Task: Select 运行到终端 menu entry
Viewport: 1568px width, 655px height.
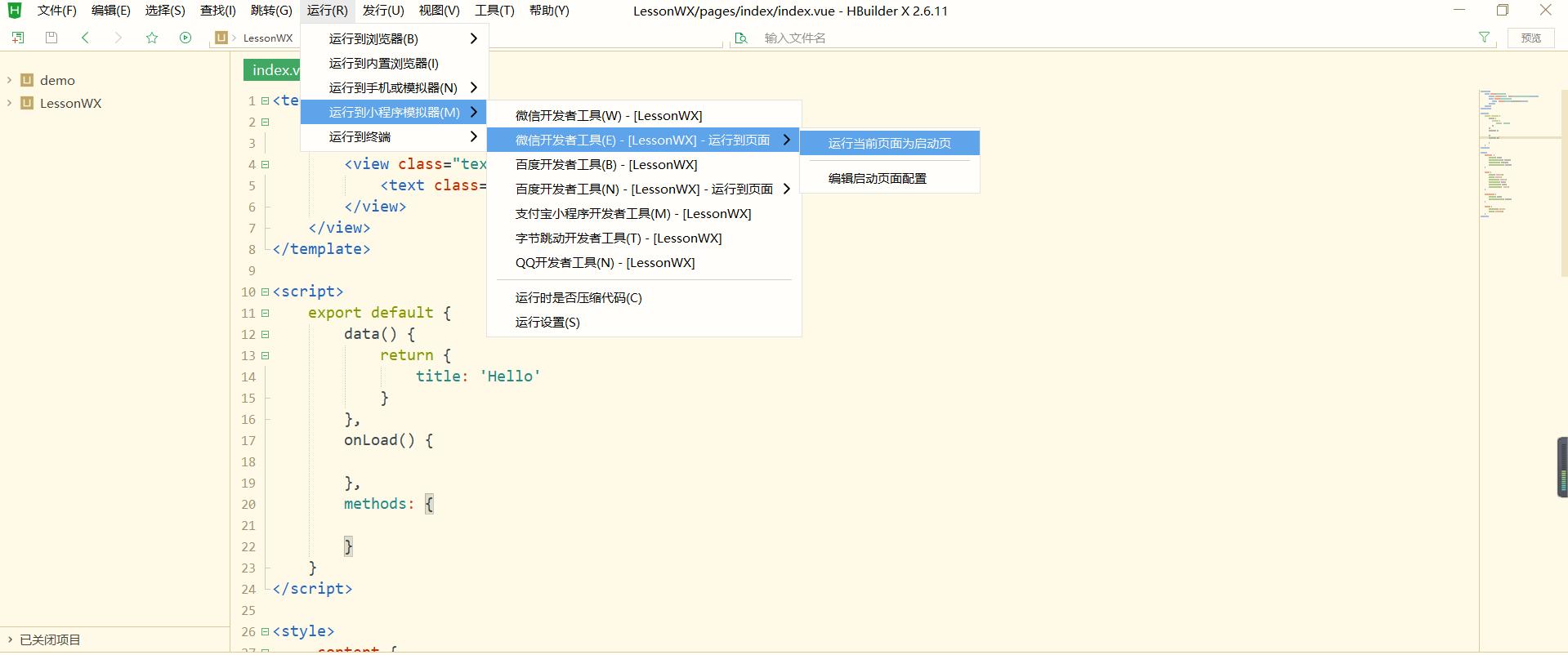Action: pos(395,136)
